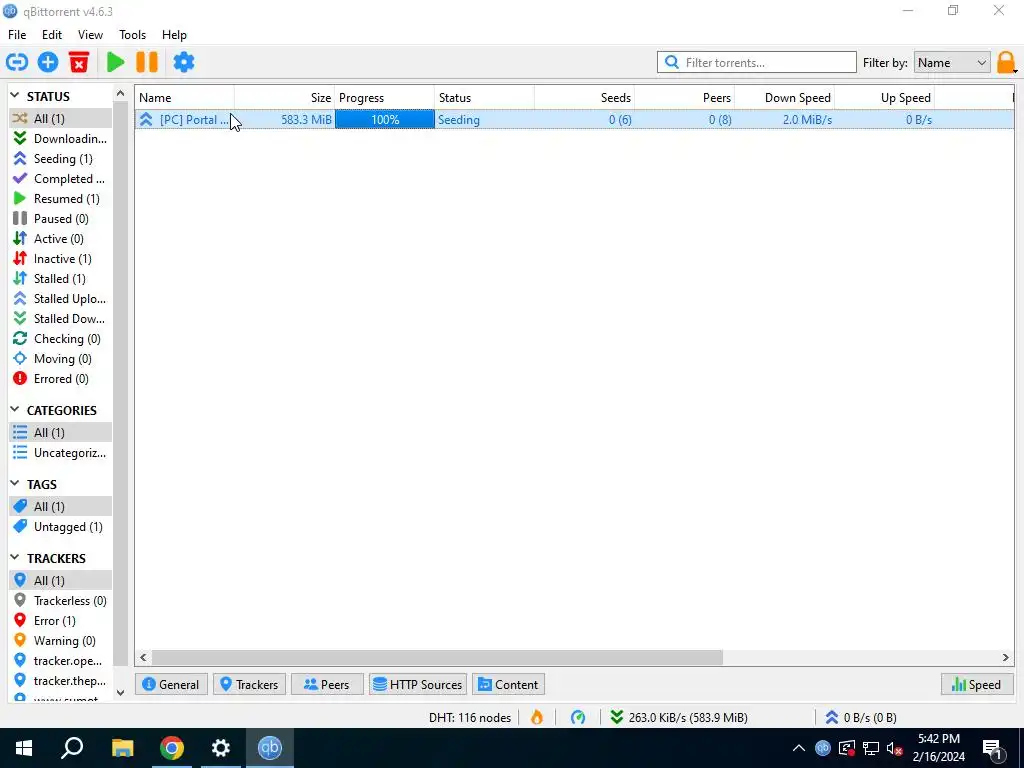Delete the selected torrent with the red trash icon
The image size is (1024, 768).
[x=79, y=63]
